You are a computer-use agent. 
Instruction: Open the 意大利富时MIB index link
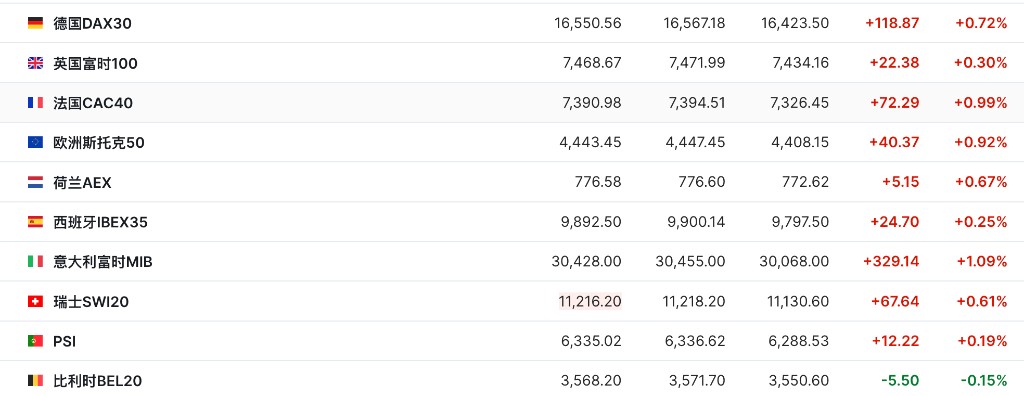103,261
